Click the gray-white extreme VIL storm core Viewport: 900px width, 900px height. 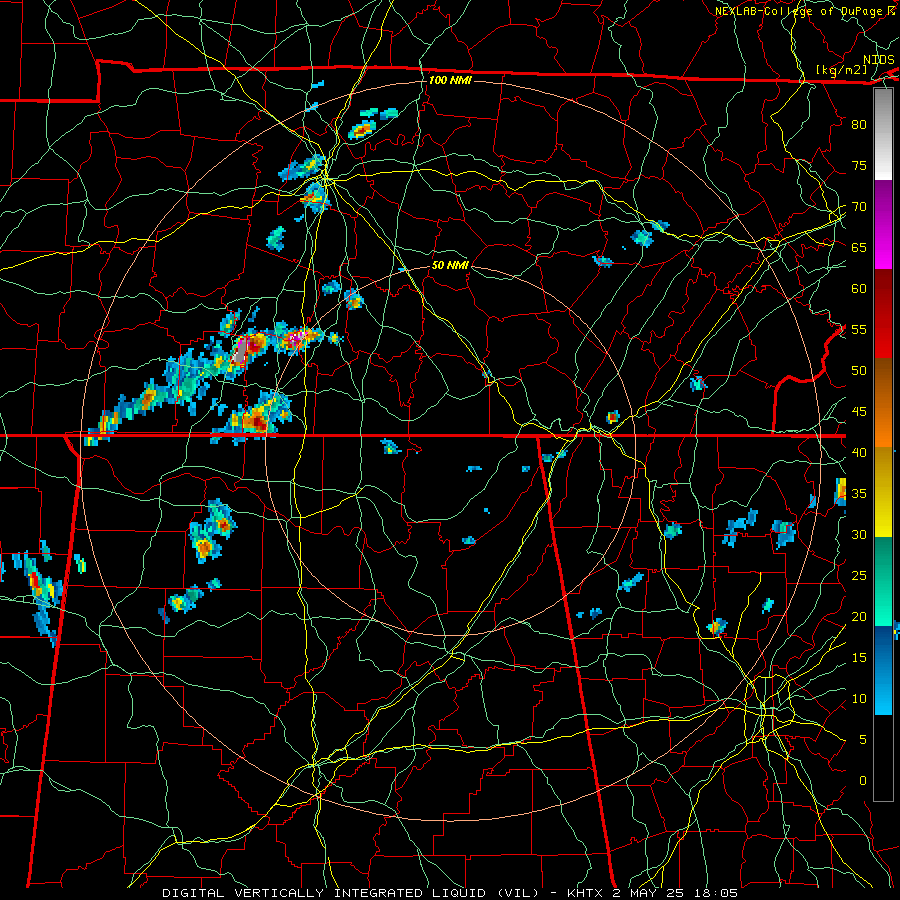point(241,351)
